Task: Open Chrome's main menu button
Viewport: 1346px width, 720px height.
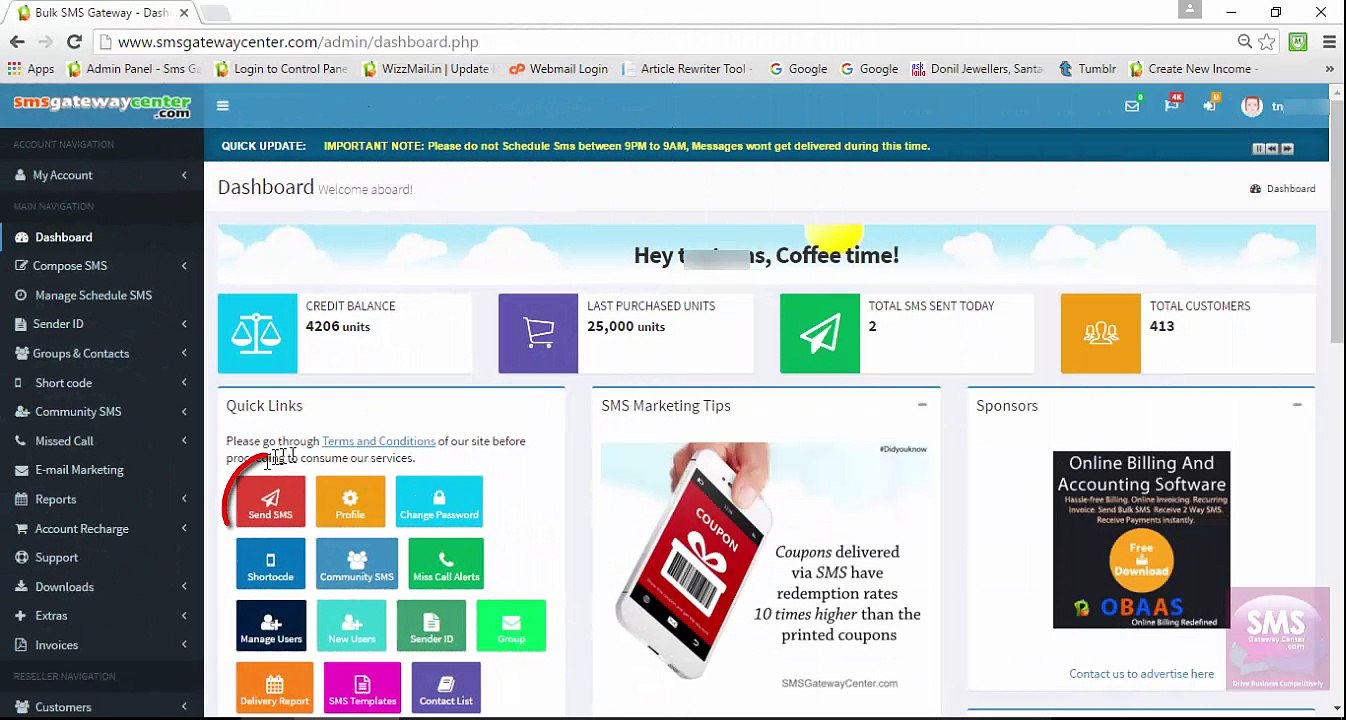Action: coord(1329,42)
